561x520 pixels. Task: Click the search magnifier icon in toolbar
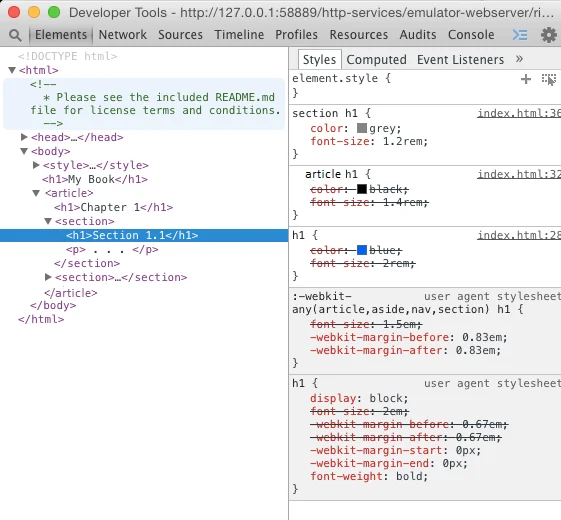pyautogui.click(x=15, y=35)
